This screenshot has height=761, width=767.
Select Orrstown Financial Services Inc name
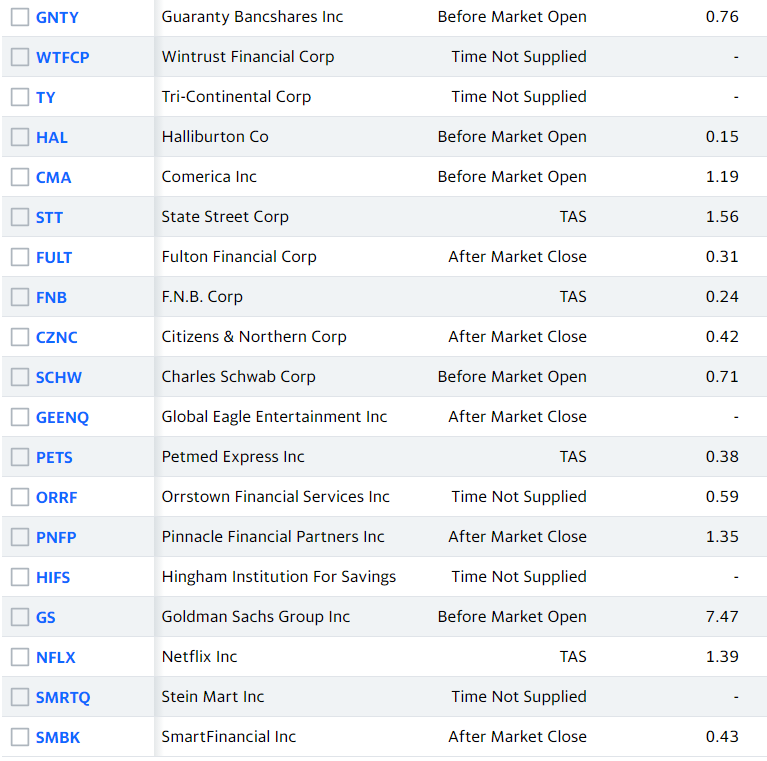click(275, 497)
